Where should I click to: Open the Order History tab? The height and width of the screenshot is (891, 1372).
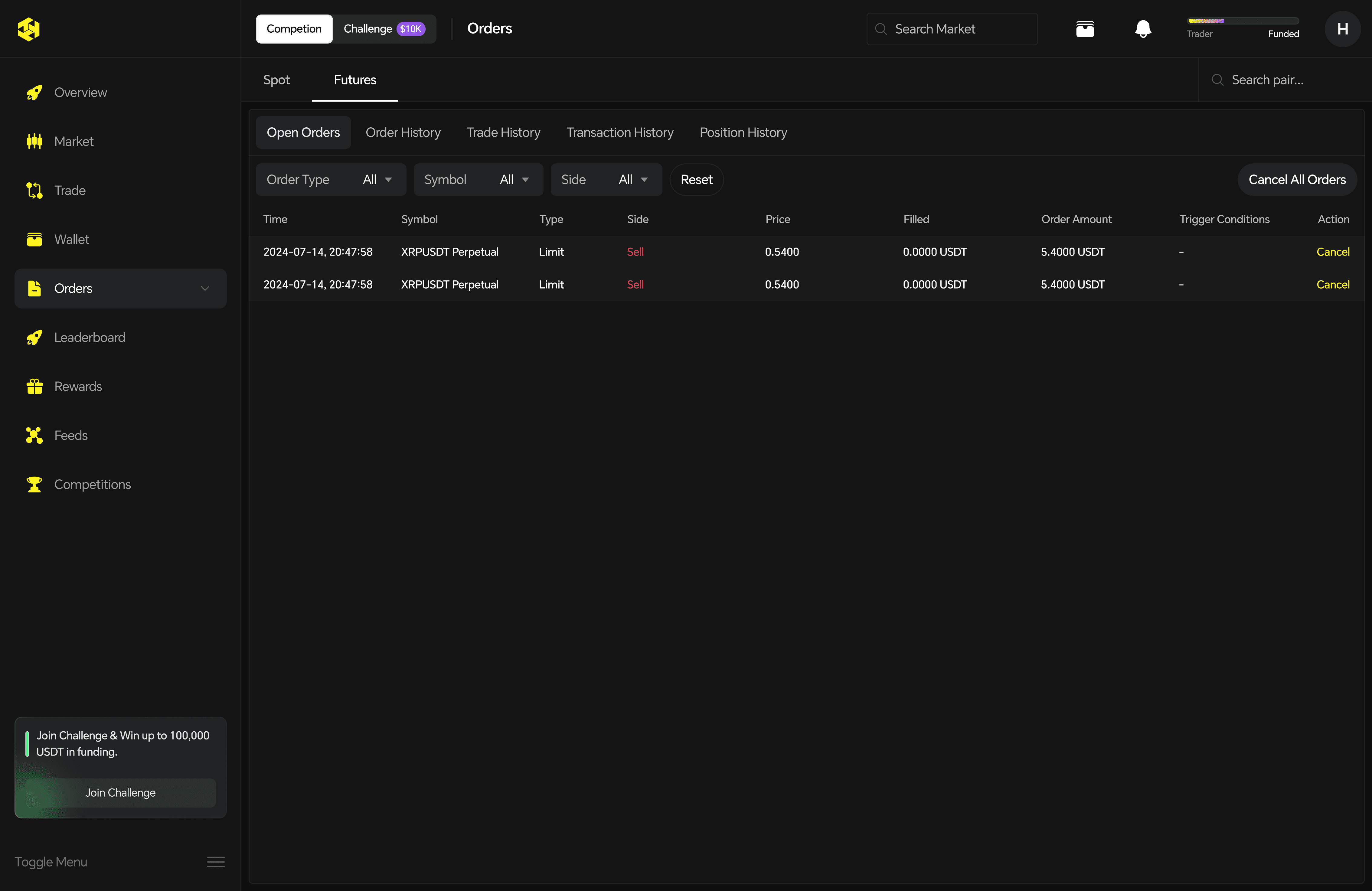(403, 132)
